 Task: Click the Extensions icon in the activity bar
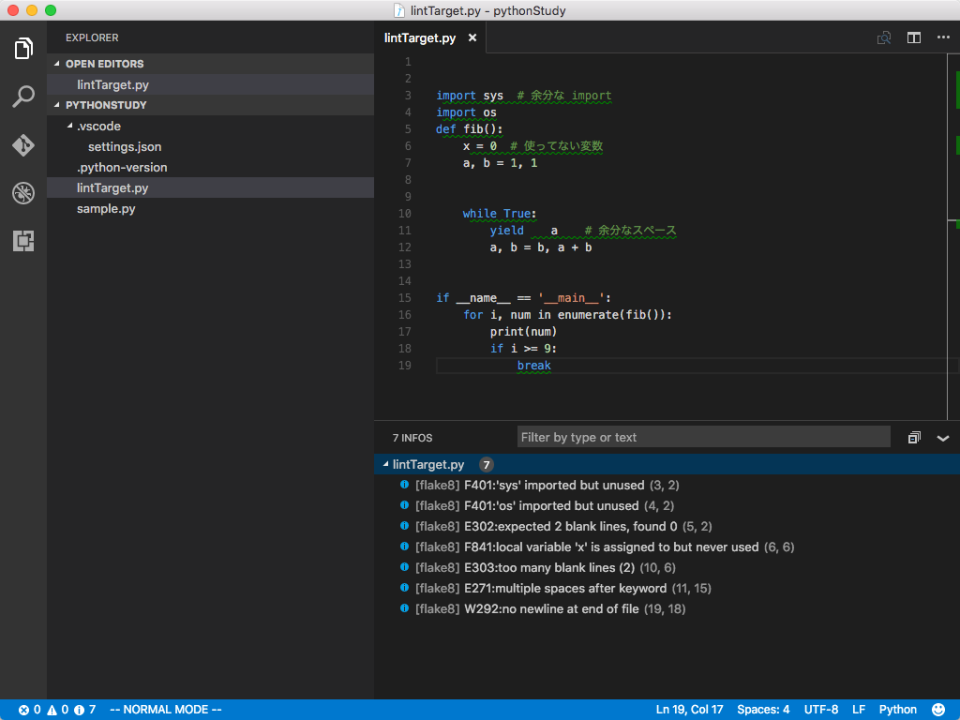(22, 240)
